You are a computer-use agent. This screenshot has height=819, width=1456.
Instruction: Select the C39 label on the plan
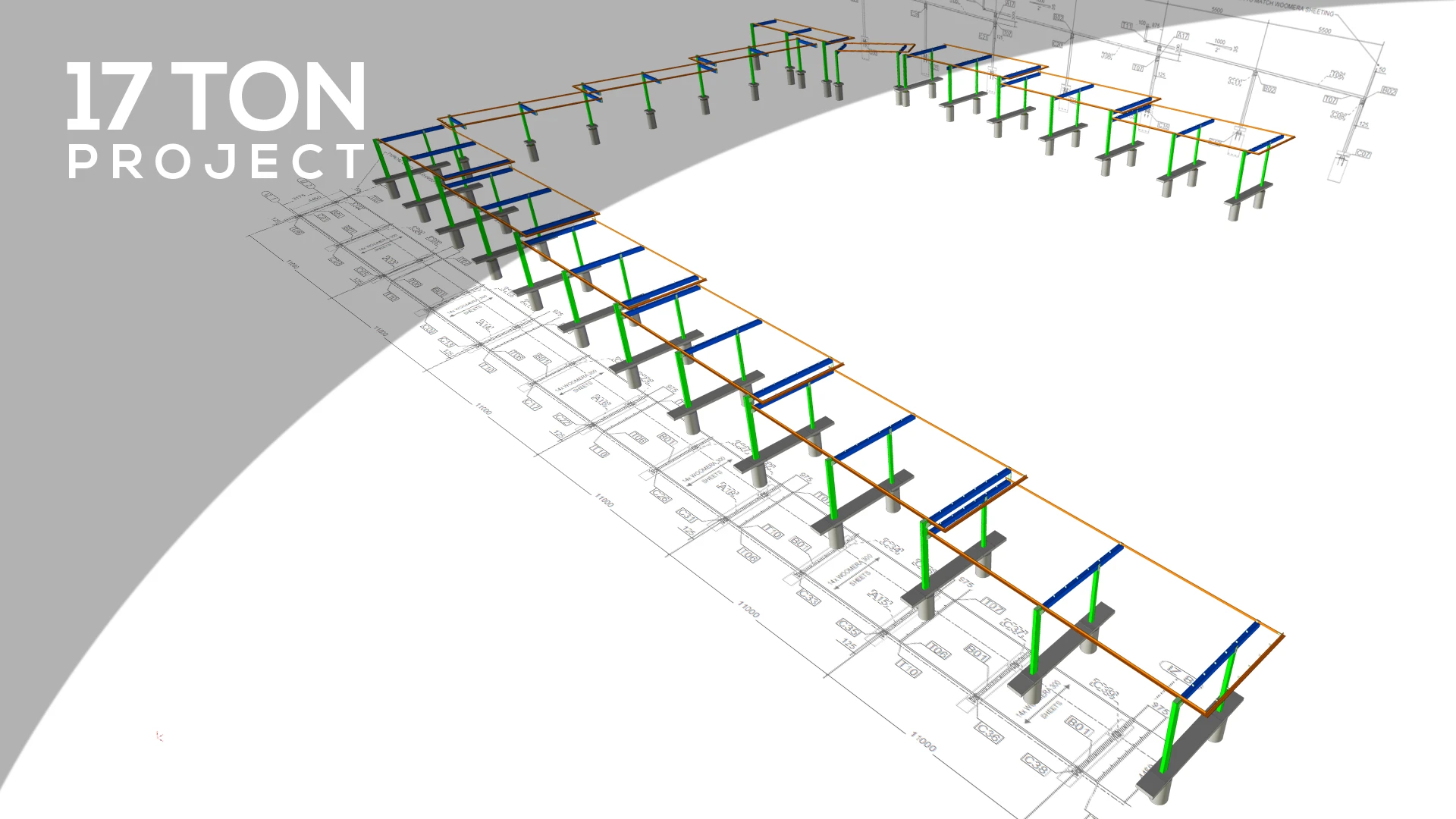pos(1103,689)
